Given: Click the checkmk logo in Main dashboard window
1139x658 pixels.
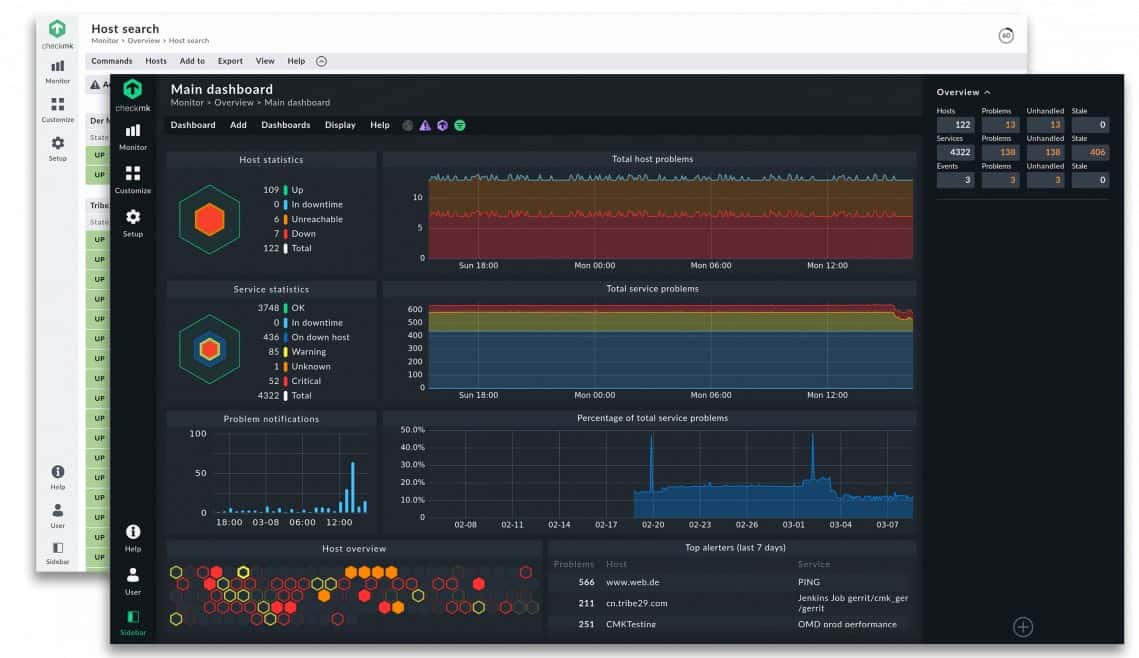Looking at the screenshot, I should 132,95.
